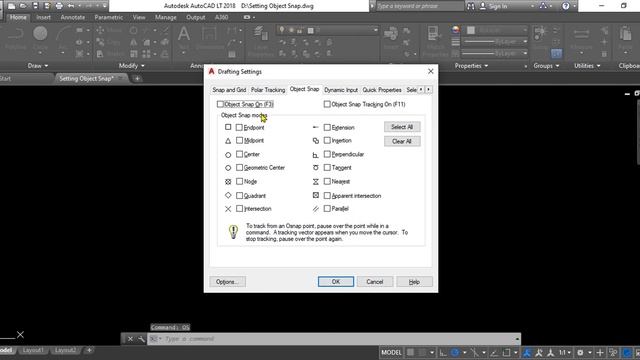
Task: Check the Center snap mode checkbox
Action: coord(239,154)
